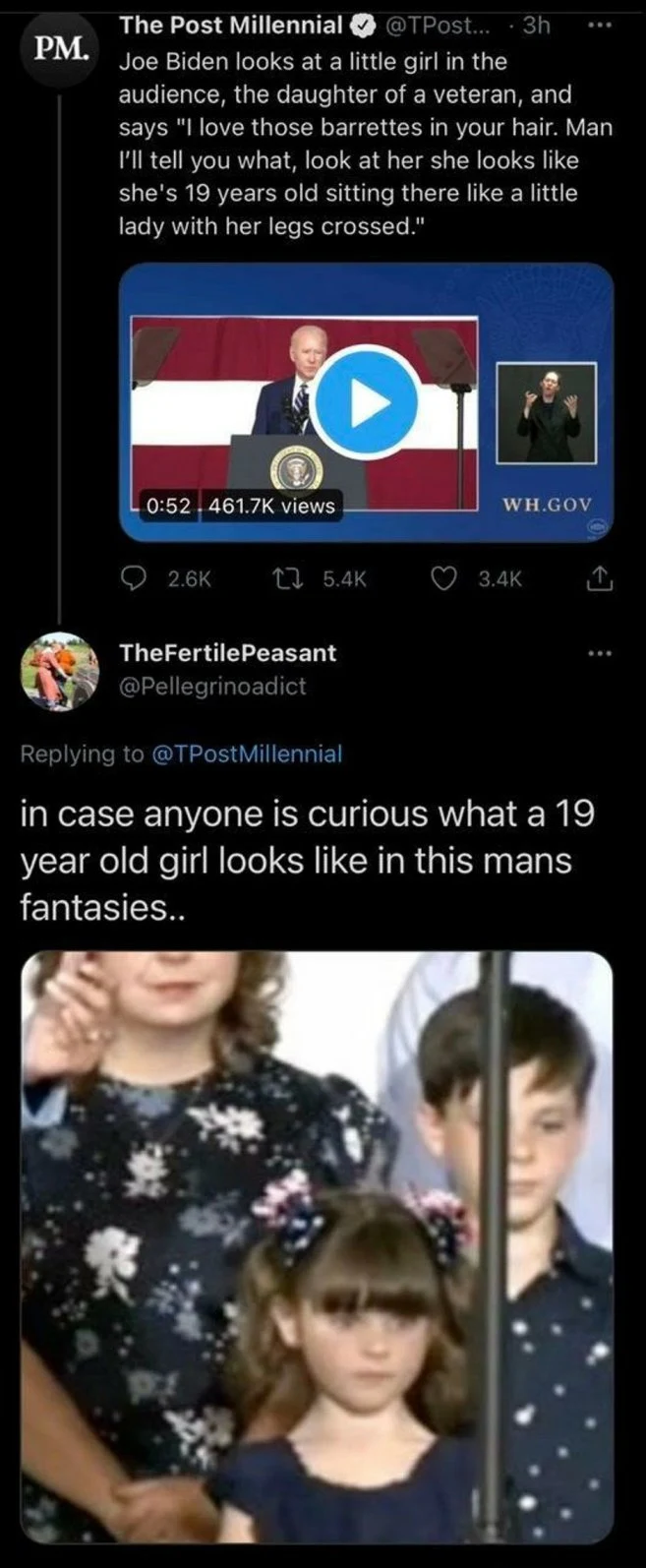Viewport: 646px width, 1568px height.
Task: Open TheFertilePeasant profile avatar
Action: [60, 671]
